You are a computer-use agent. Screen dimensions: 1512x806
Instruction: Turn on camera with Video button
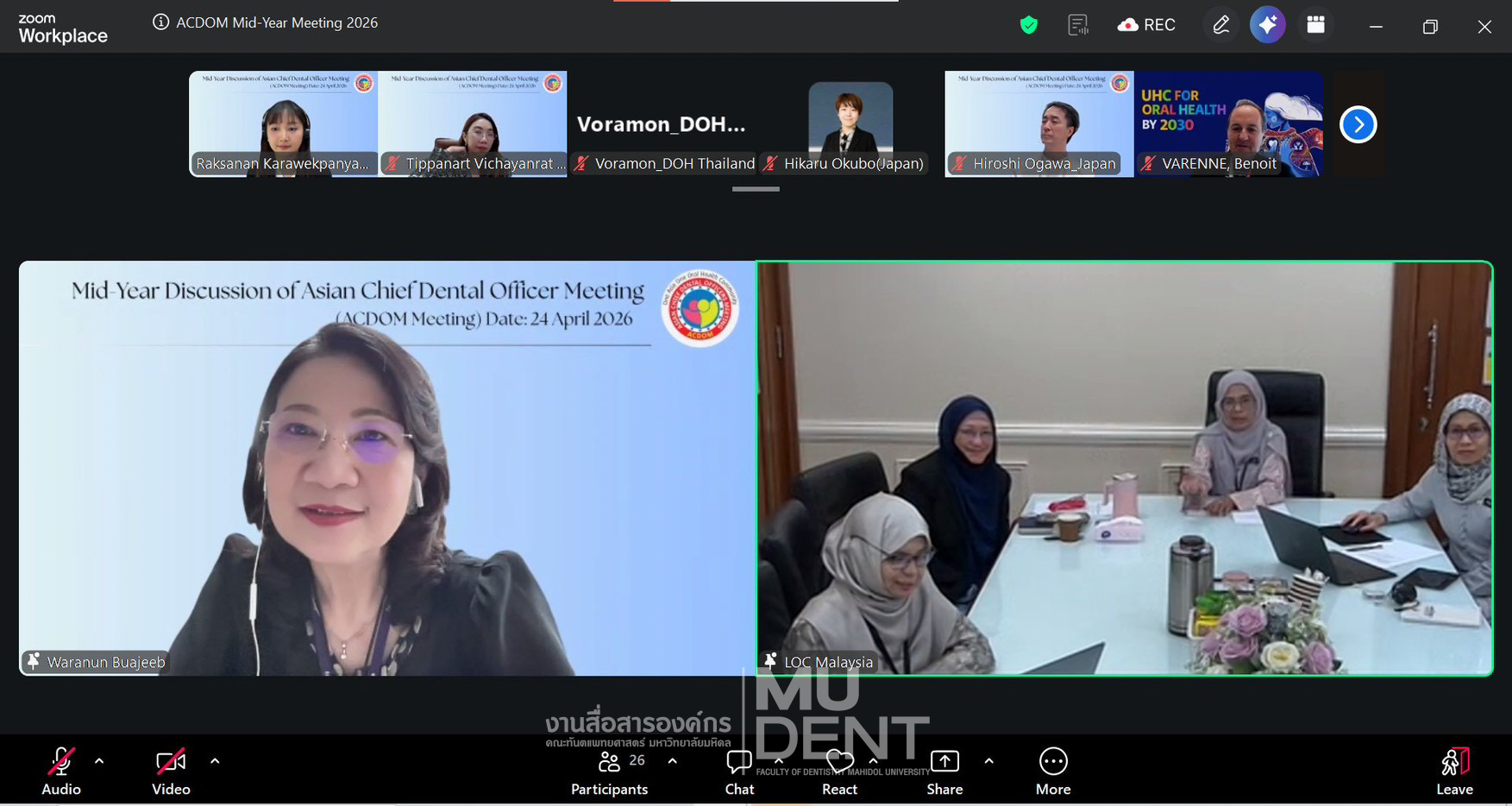[x=171, y=771]
